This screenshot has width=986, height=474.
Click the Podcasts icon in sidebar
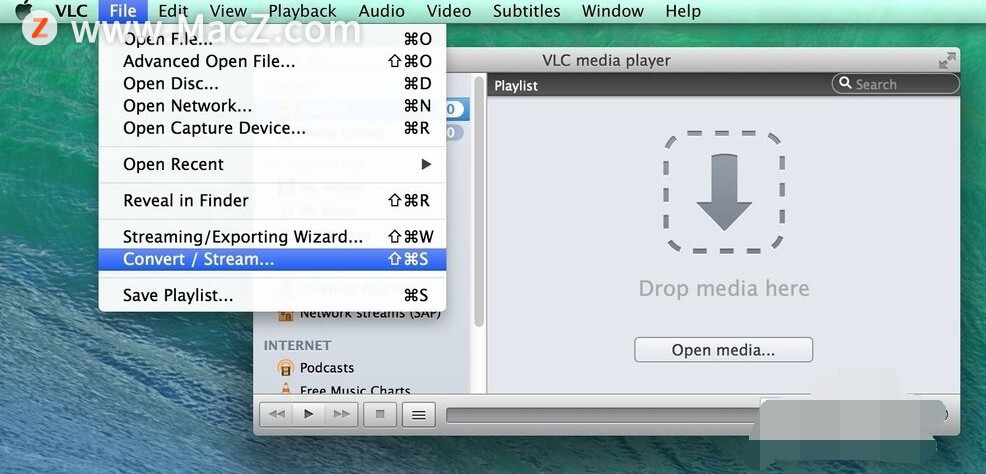point(285,368)
